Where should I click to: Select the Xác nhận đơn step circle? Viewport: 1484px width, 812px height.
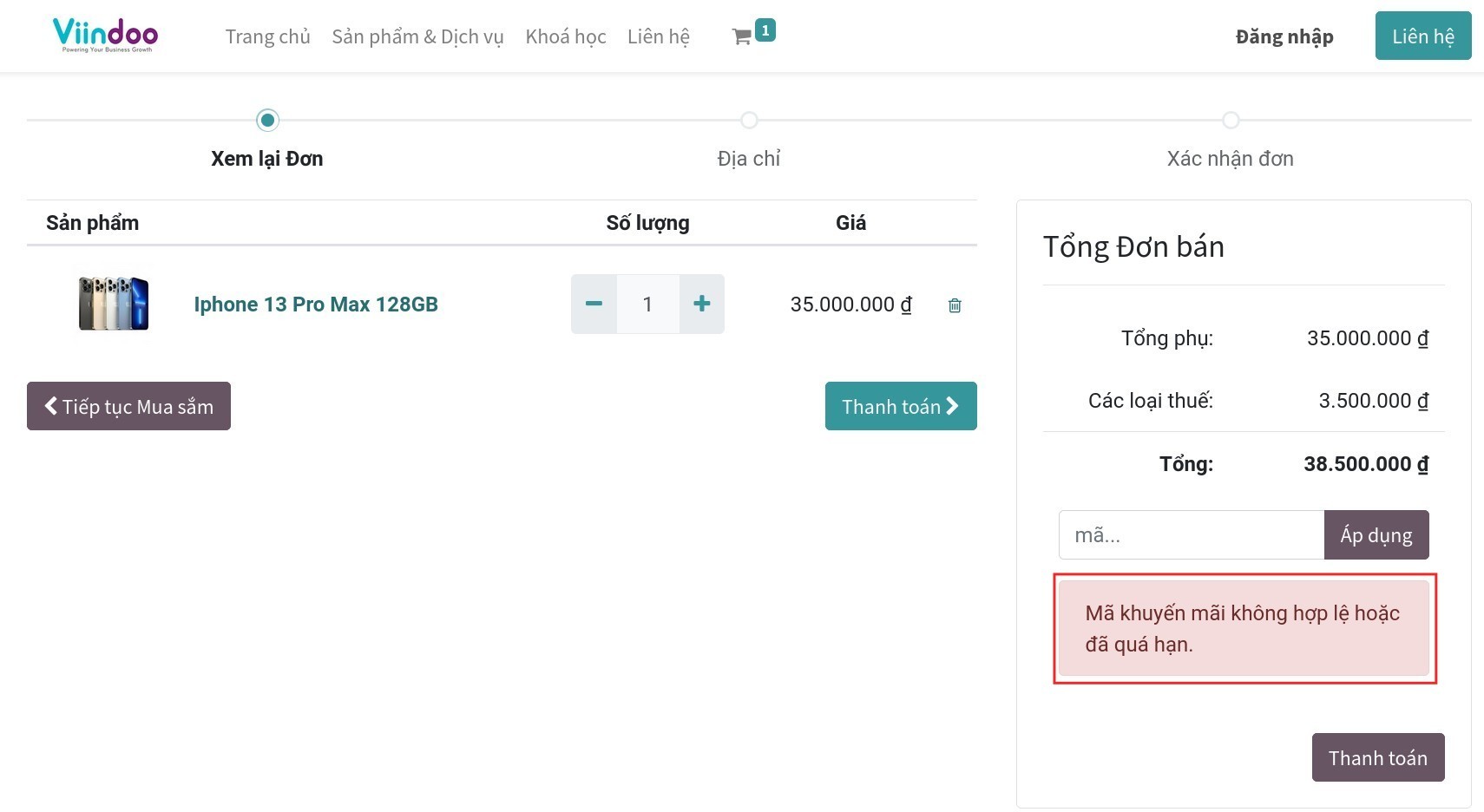(x=1230, y=121)
